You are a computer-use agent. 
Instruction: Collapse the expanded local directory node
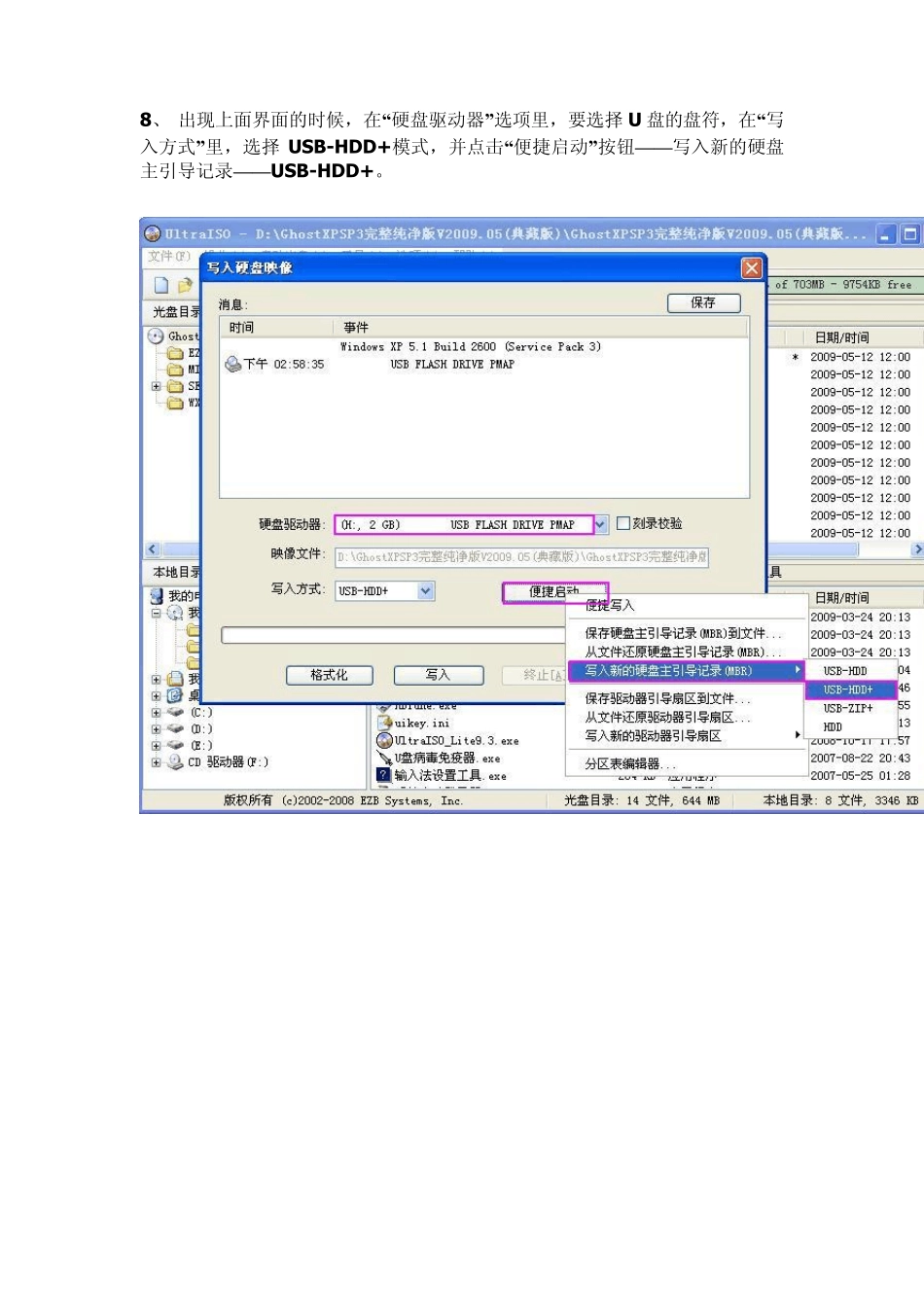click(156, 614)
